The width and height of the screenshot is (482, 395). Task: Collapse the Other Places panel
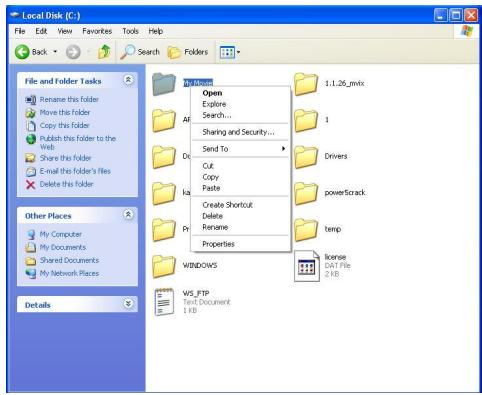128,215
